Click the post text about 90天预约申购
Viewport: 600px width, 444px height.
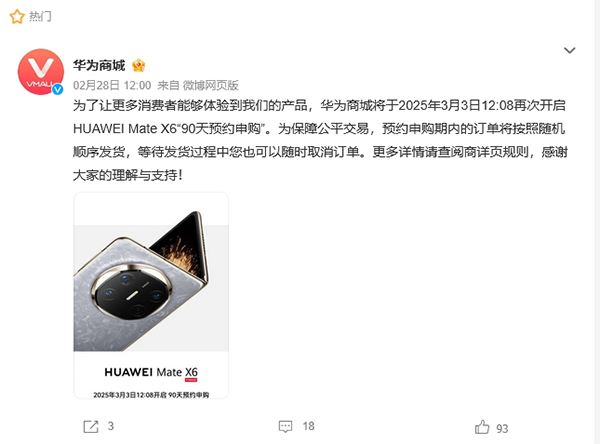320,140
